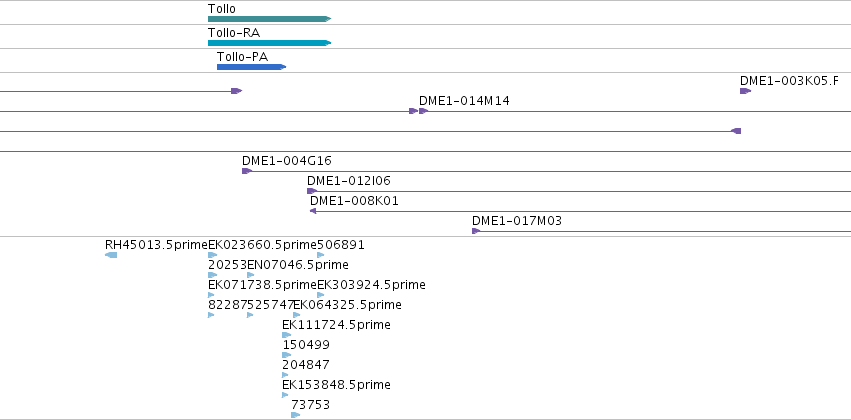Screen dimensions: 851x420
Task: Select the Tollo-PA protein bar
Action: pos(251,67)
